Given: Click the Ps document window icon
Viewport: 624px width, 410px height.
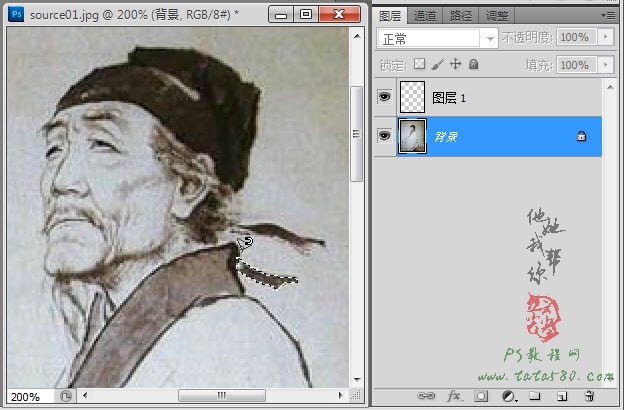Looking at the screenshot, I should point(16,15).
